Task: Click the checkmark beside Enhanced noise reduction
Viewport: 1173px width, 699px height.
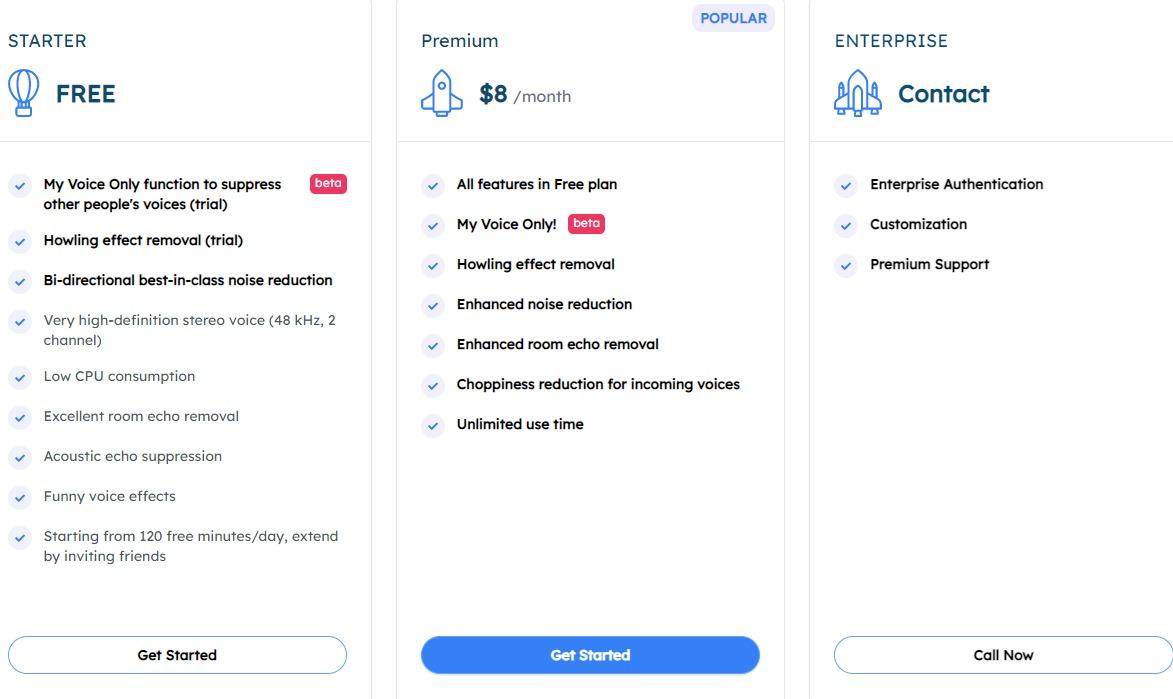Action: tap(432, 305)
